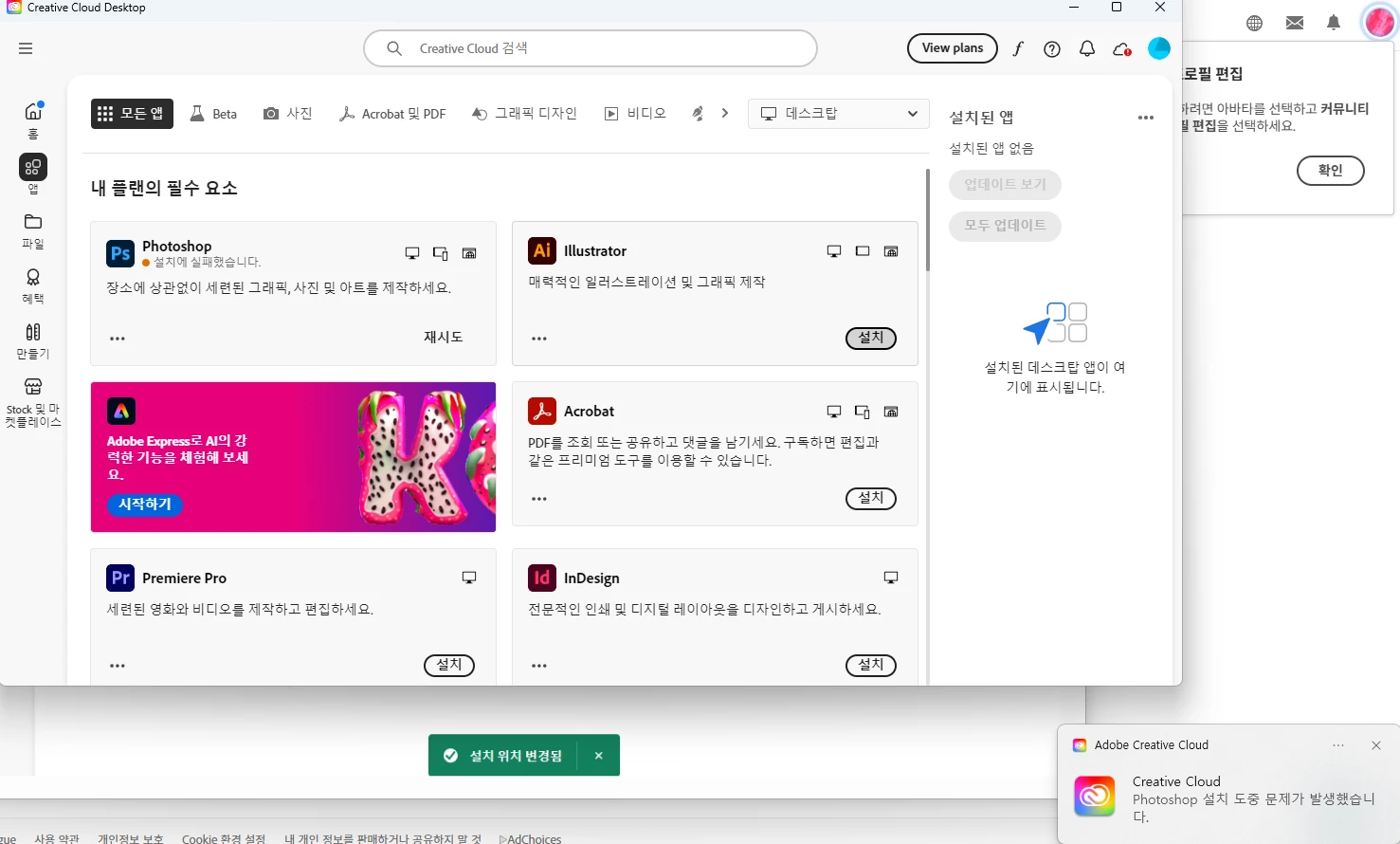This screenshot has width=1400, height=844.
Task: Click Update all (모두 업데이트) button
Action: pos(1005,226)
